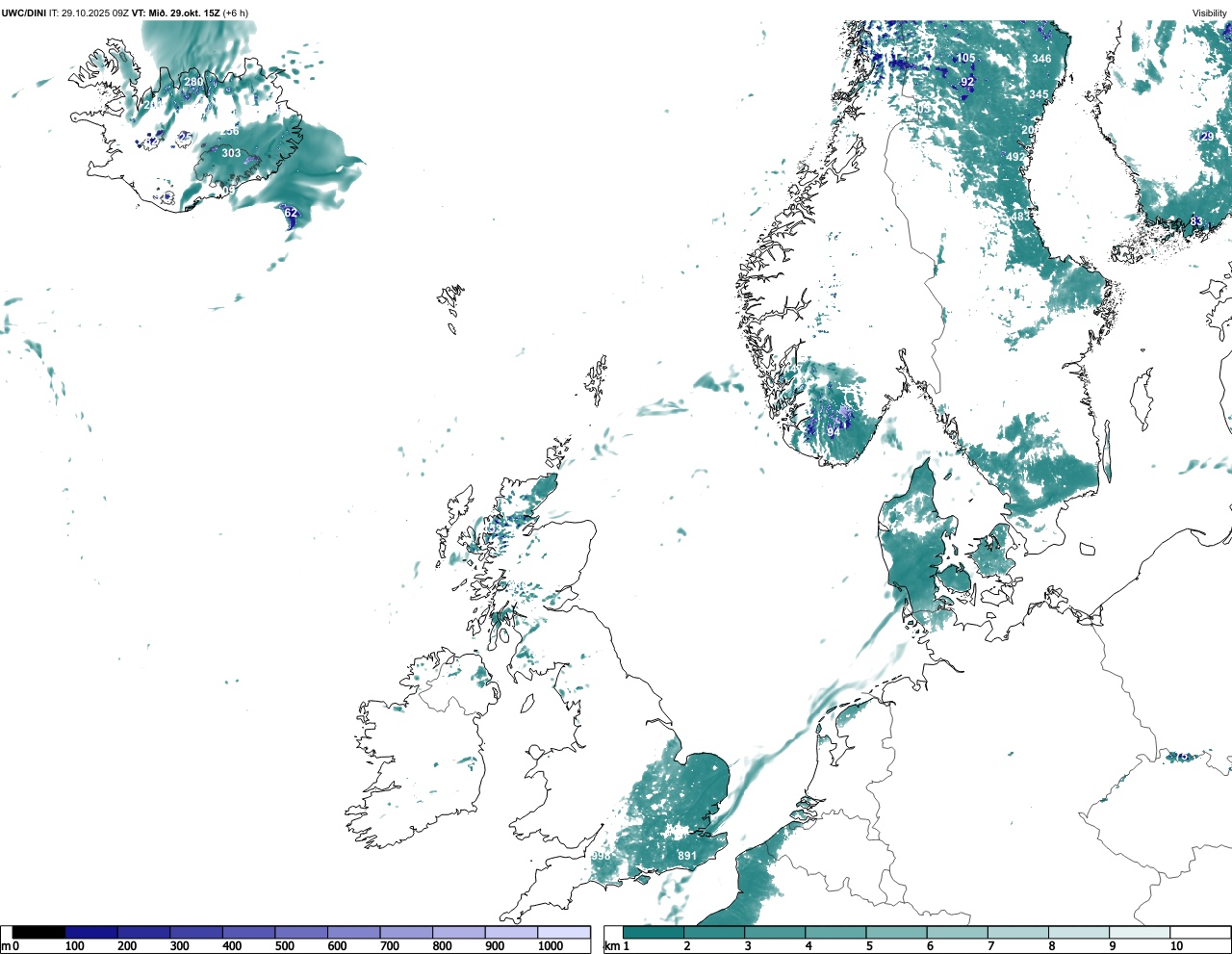The width and height of the screenshot is (1232, 954).
Task: Click the 62 value southeast of Iceland
Action: 291,213
